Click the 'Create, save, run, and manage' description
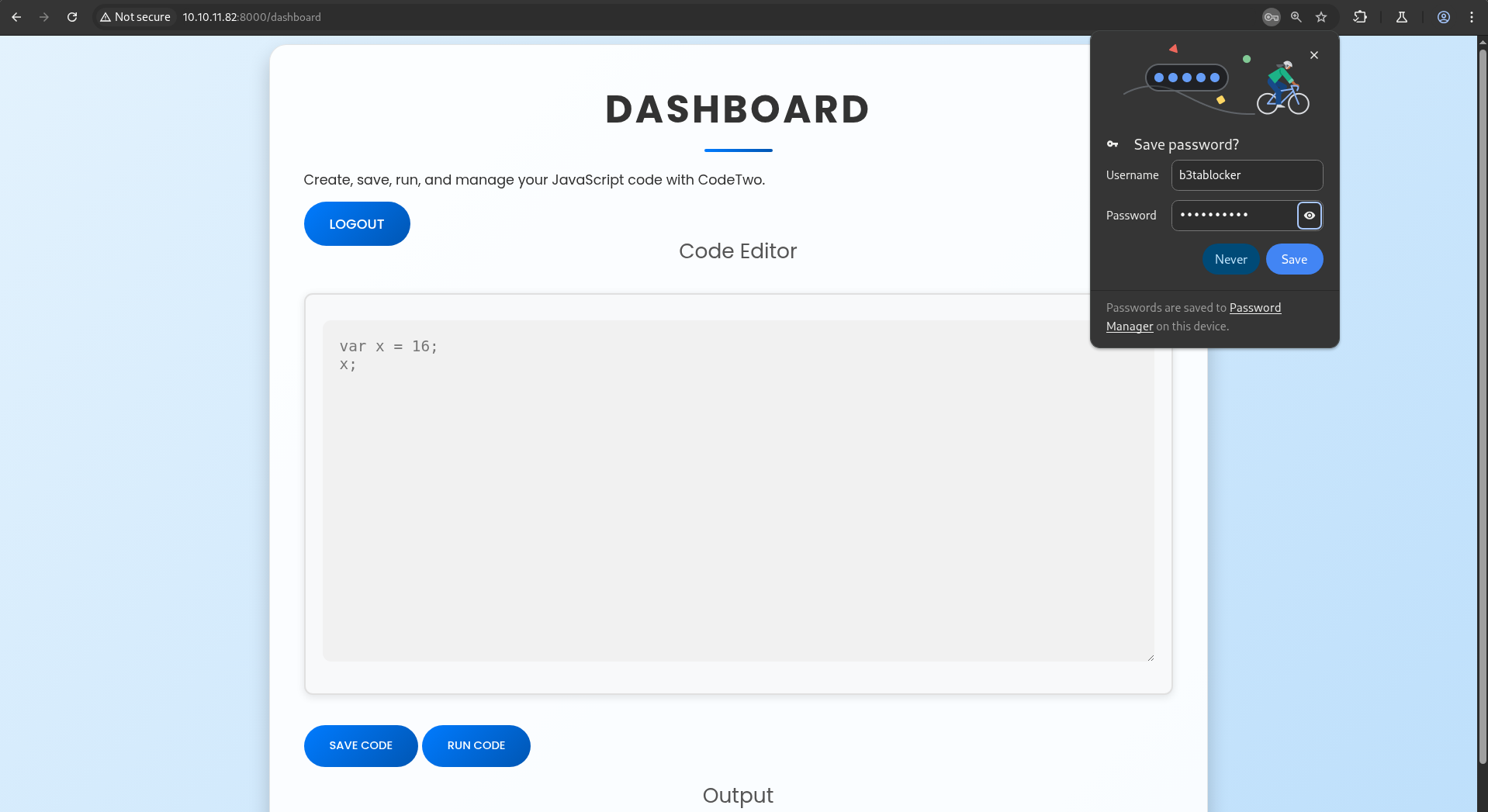Screen dimensions: 1488x812 tap(535, 180)
